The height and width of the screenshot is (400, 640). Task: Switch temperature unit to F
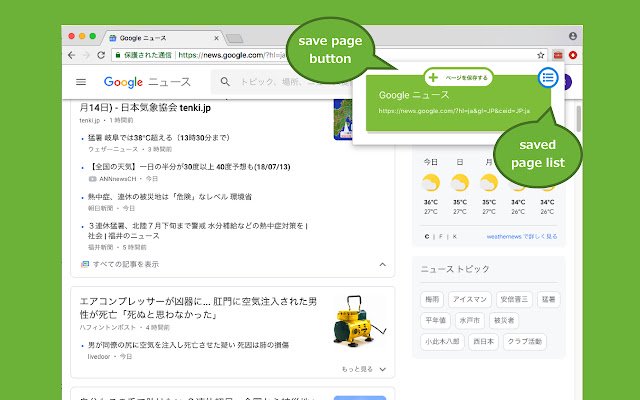tap(440, 236)
